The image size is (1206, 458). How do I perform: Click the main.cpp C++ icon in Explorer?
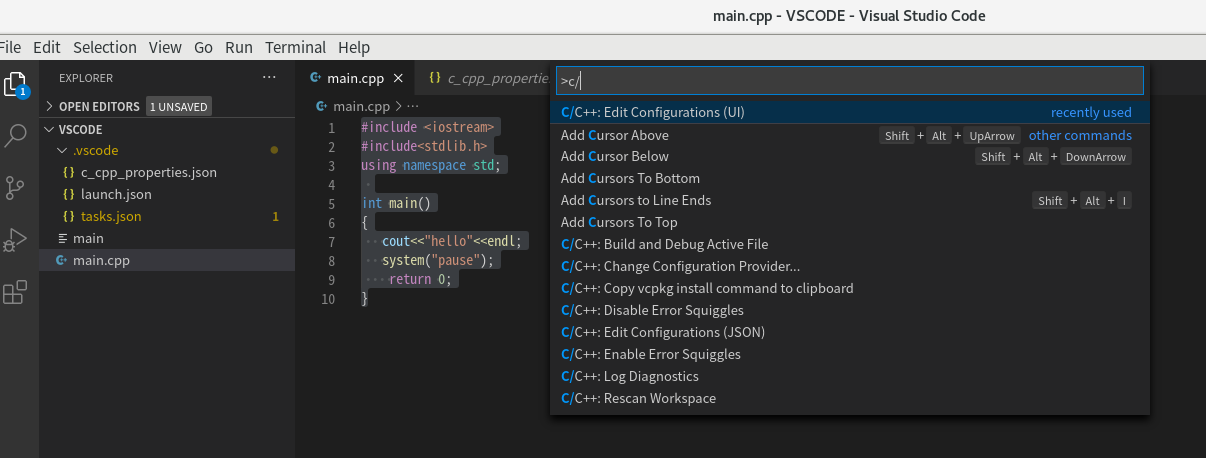pyautogui.click(x=62, y=260)
